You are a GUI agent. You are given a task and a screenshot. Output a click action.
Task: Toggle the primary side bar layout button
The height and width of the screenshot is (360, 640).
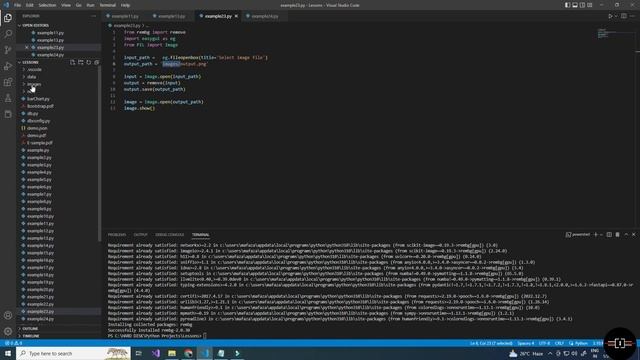[x=567, y=5]
